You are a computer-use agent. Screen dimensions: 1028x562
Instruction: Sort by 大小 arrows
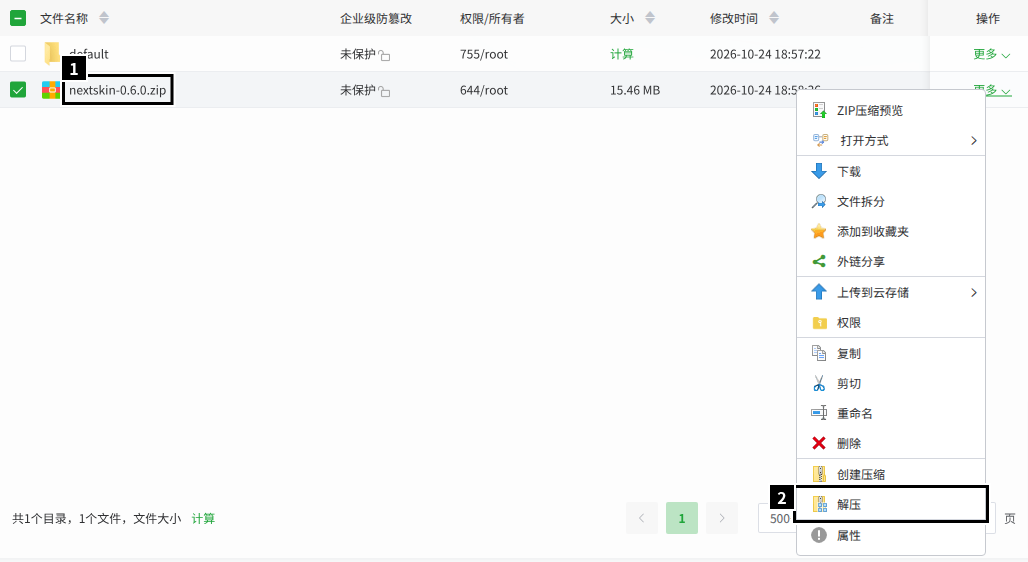click(650, 18)
